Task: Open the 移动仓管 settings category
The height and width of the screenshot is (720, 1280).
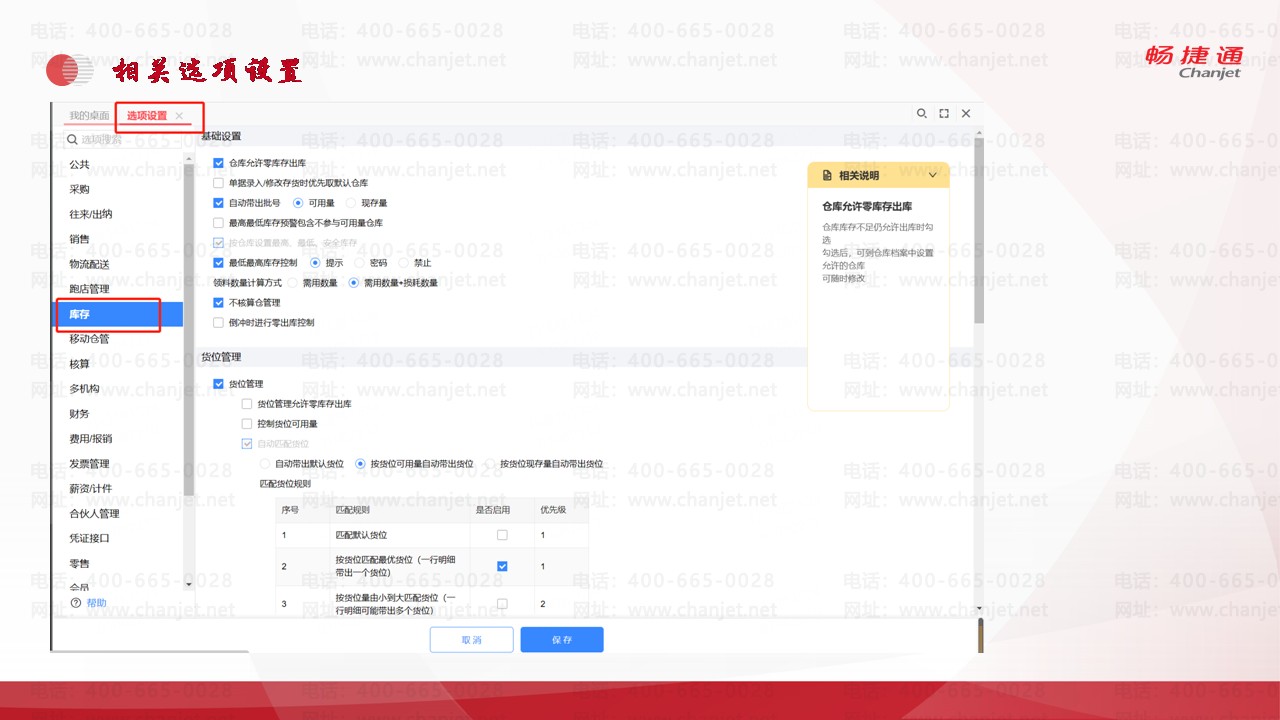Action: tap(89, 339)
